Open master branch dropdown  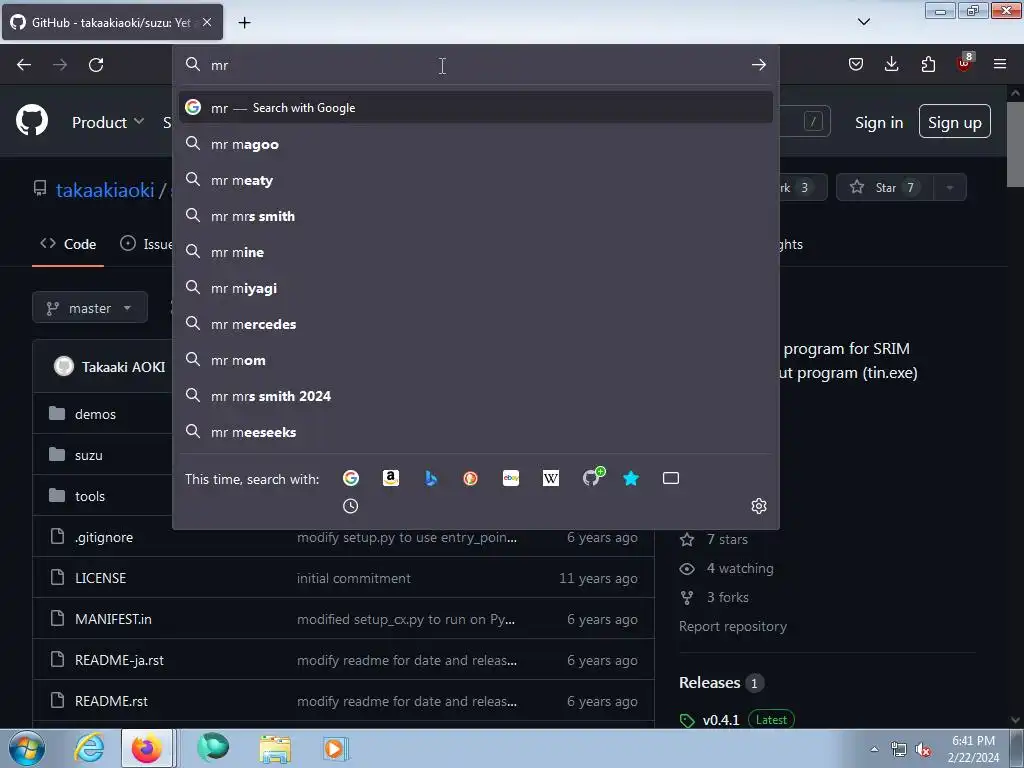click(x=89, y=308)
